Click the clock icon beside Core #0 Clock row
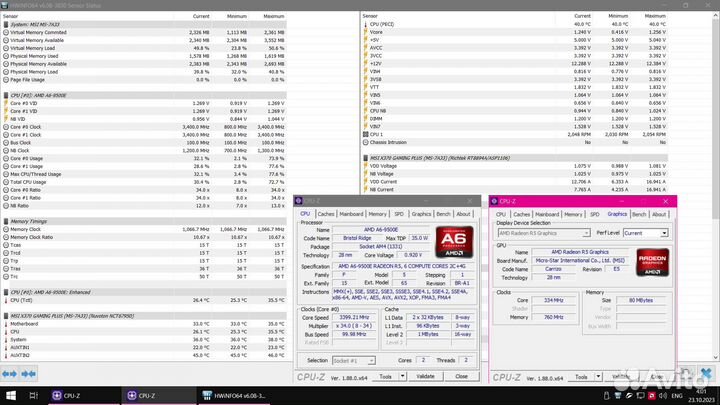 [x=6, y=127]
